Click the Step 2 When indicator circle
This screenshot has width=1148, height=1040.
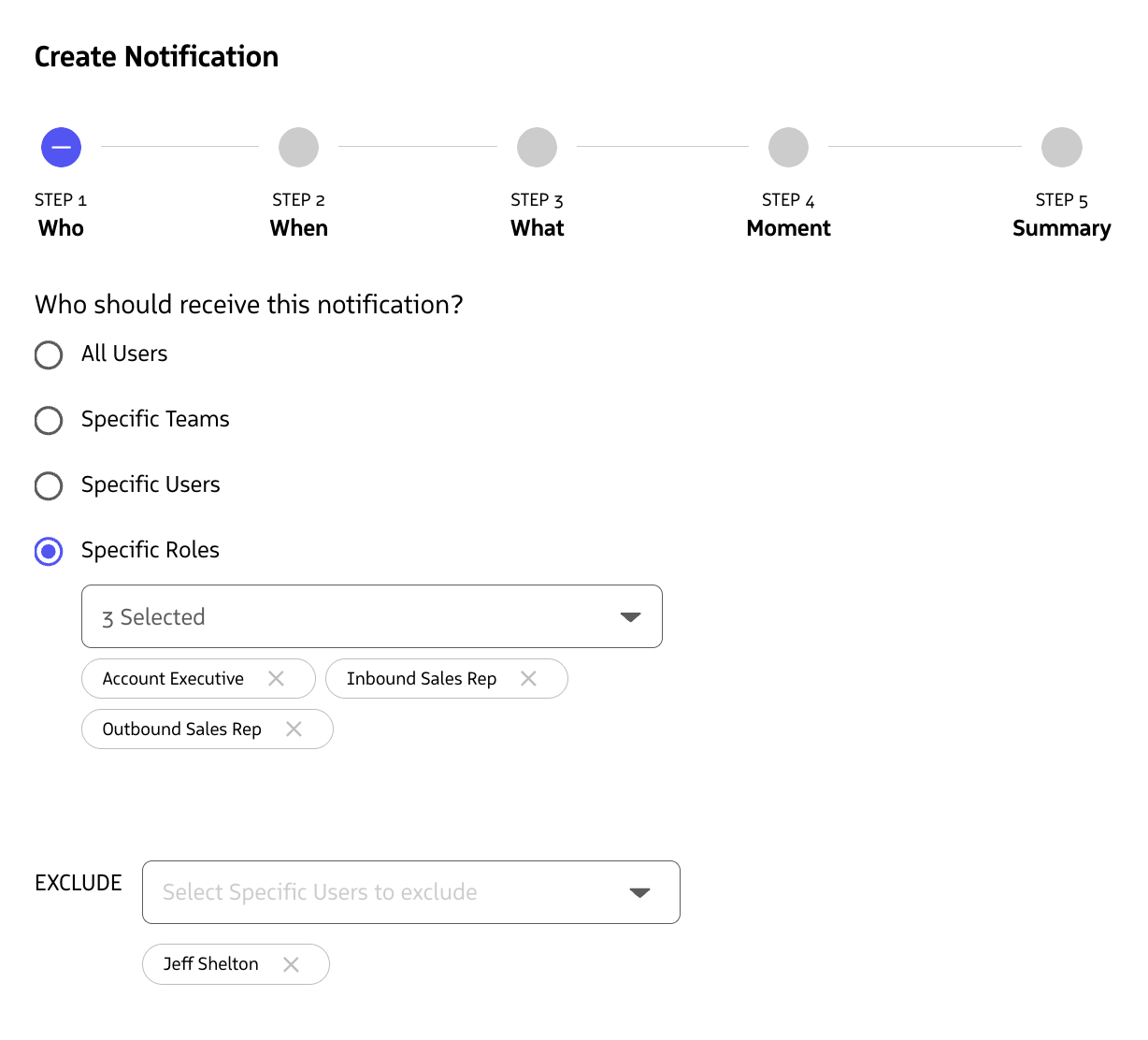[298, 147]
